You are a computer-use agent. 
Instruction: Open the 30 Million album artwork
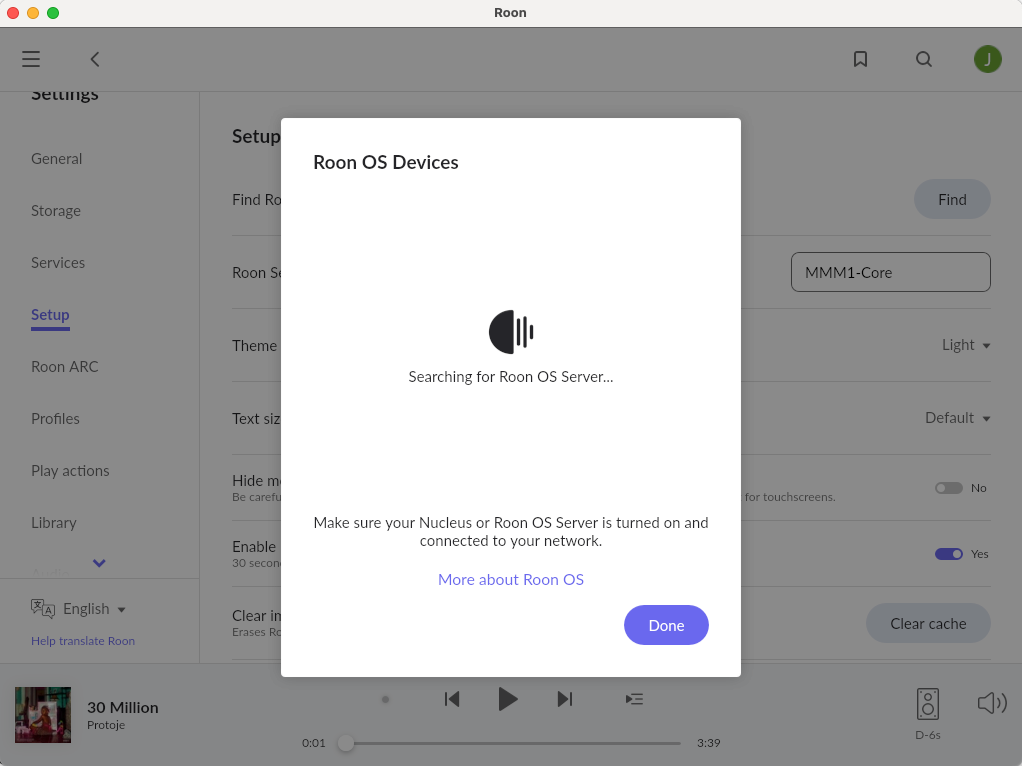43,714
